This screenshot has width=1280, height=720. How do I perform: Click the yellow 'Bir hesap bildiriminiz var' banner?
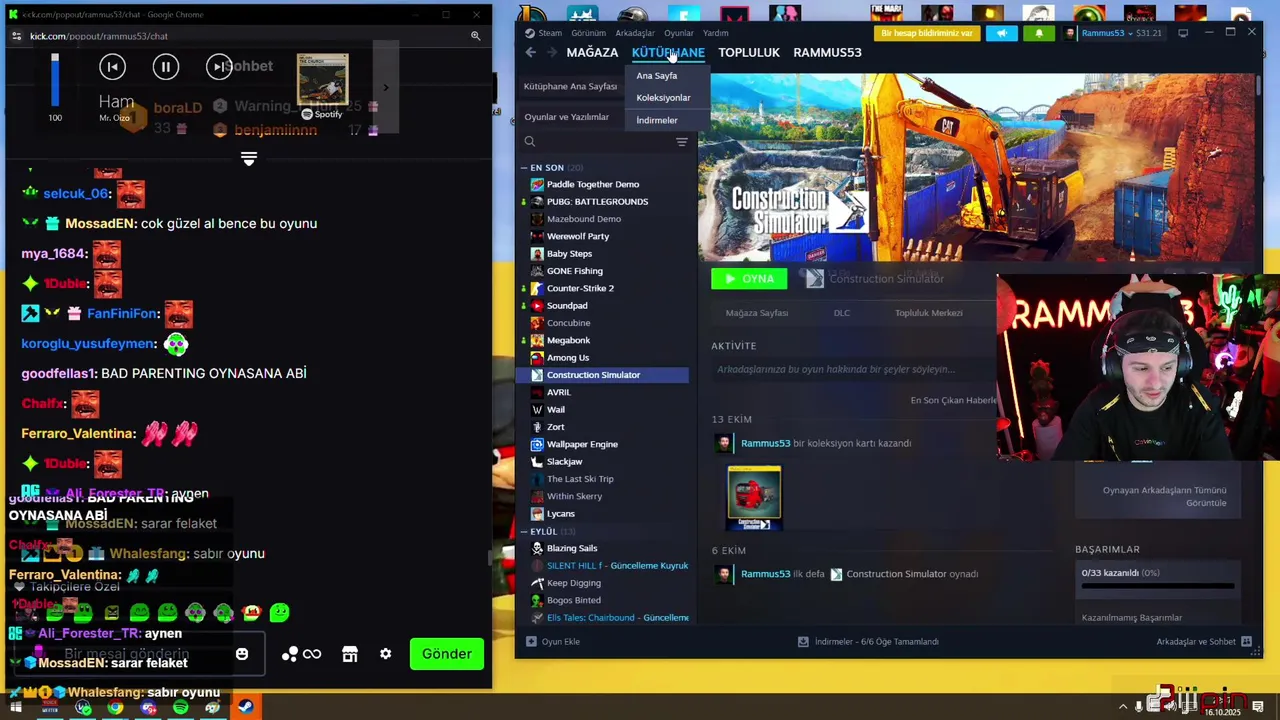tap(927, 33)
